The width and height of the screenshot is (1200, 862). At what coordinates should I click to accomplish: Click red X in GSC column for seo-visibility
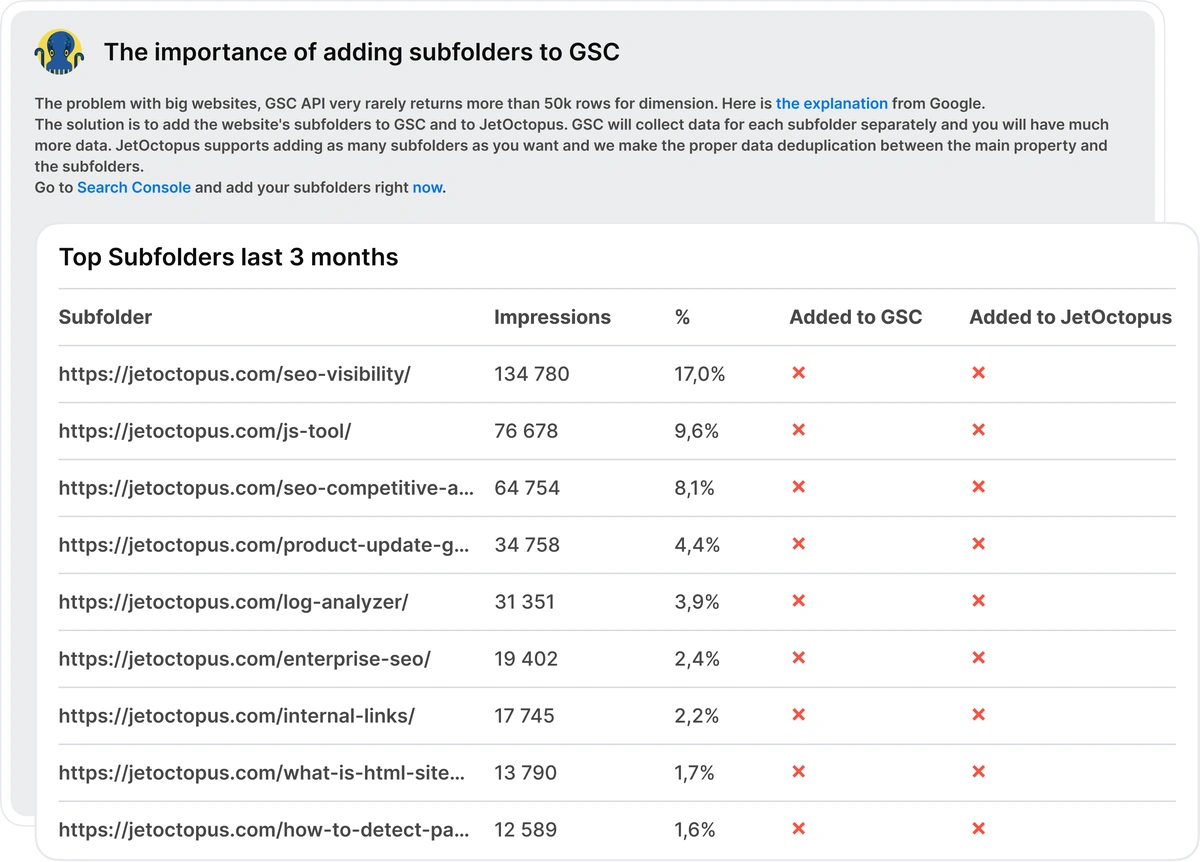(798, 373)
